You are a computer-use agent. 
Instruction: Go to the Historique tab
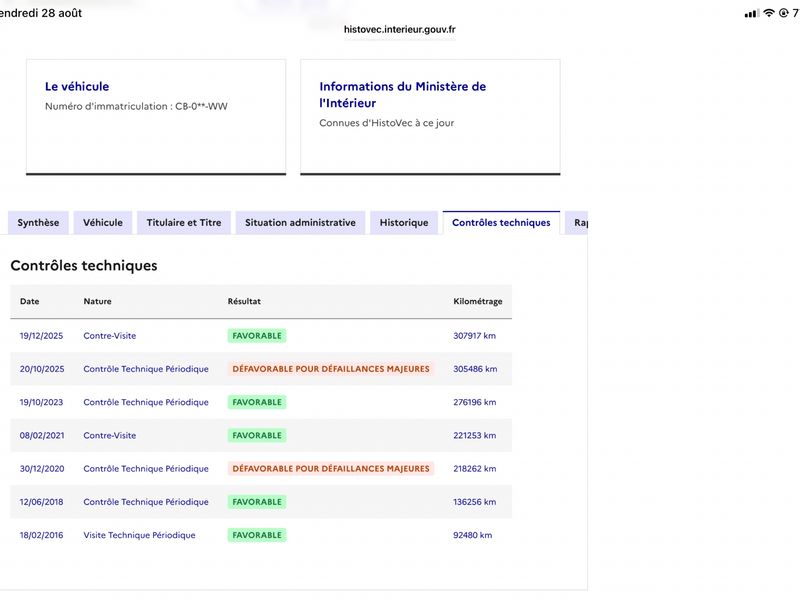404,222
